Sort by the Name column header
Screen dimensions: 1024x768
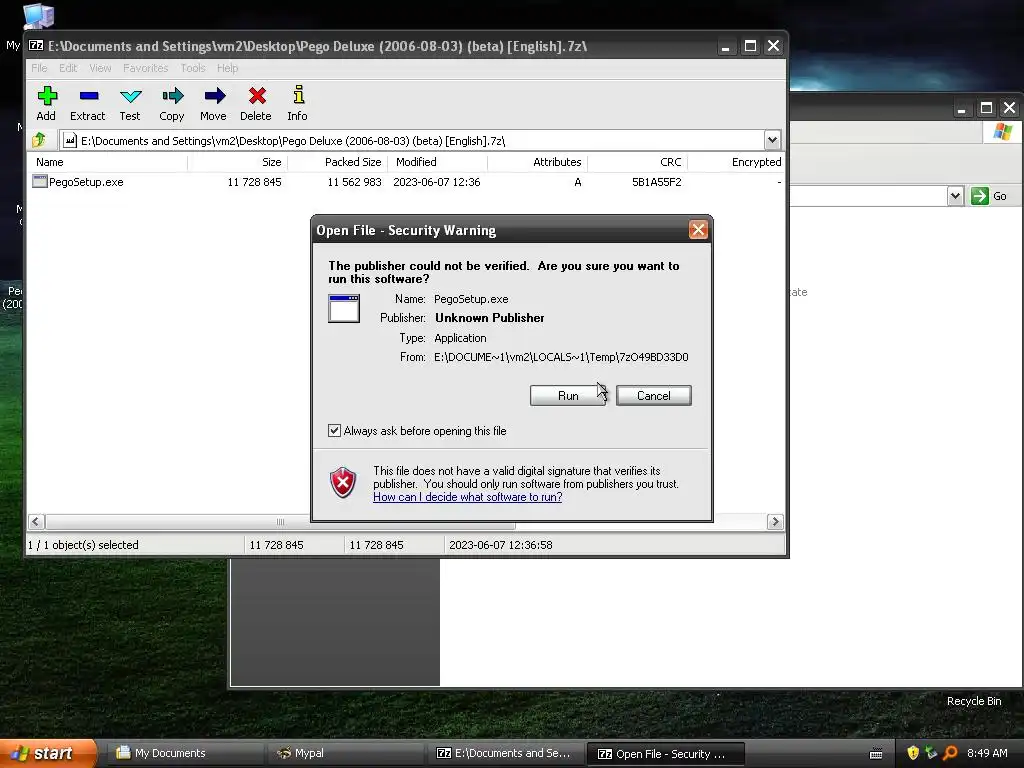[x=108, y=162]
